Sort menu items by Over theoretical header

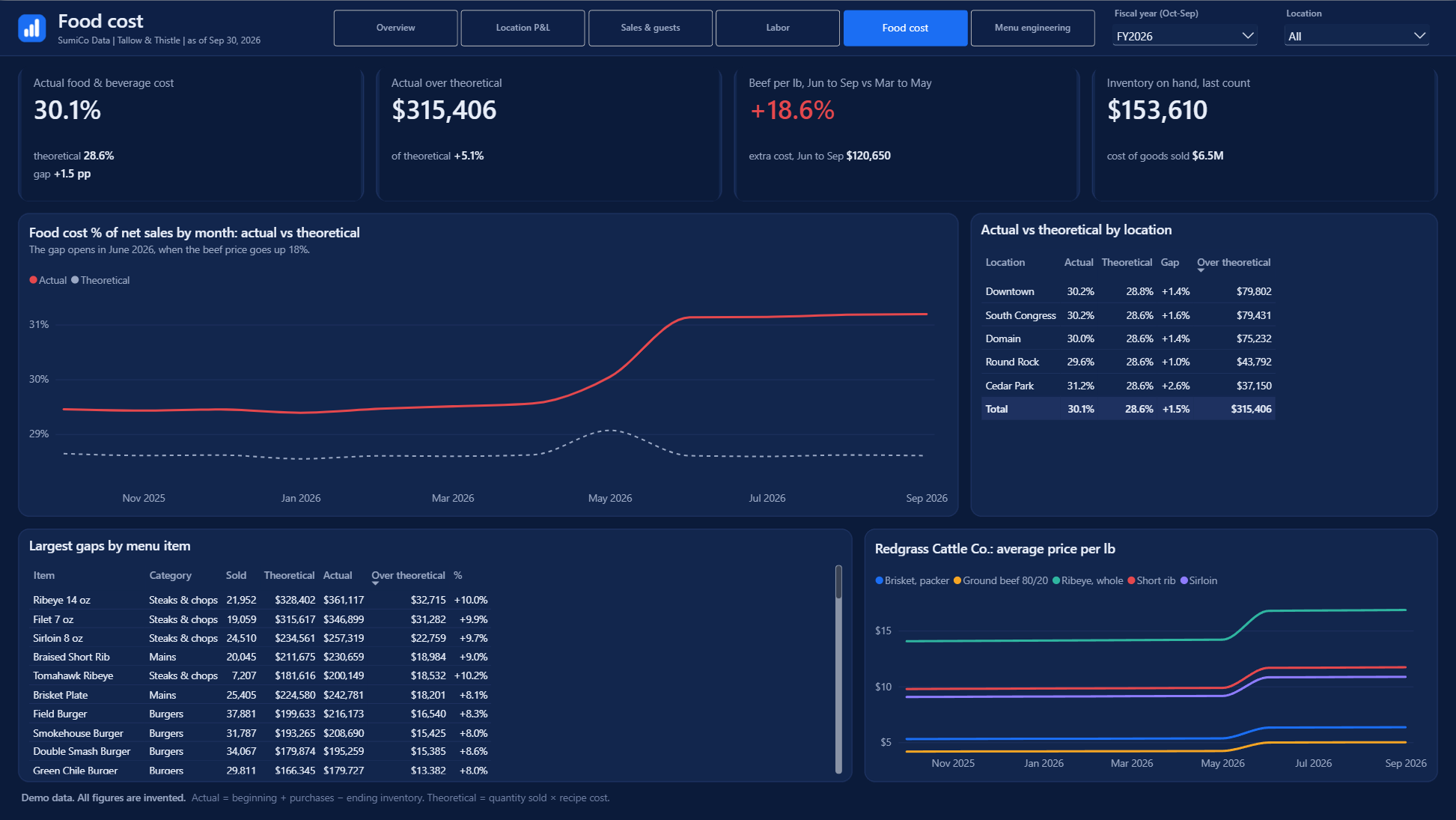tap(408, 575)
